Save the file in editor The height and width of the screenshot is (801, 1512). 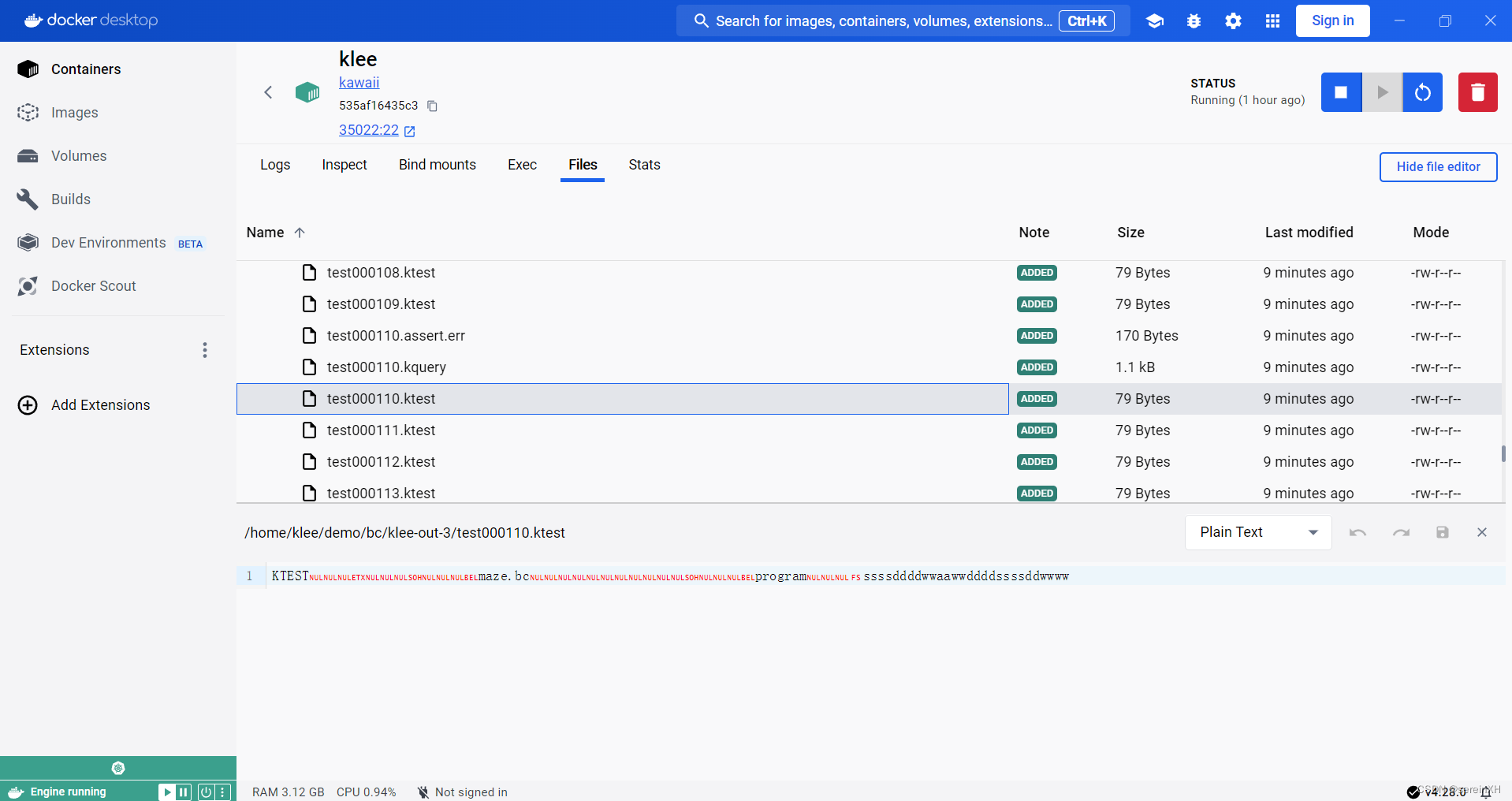(x=1443, y=533)
